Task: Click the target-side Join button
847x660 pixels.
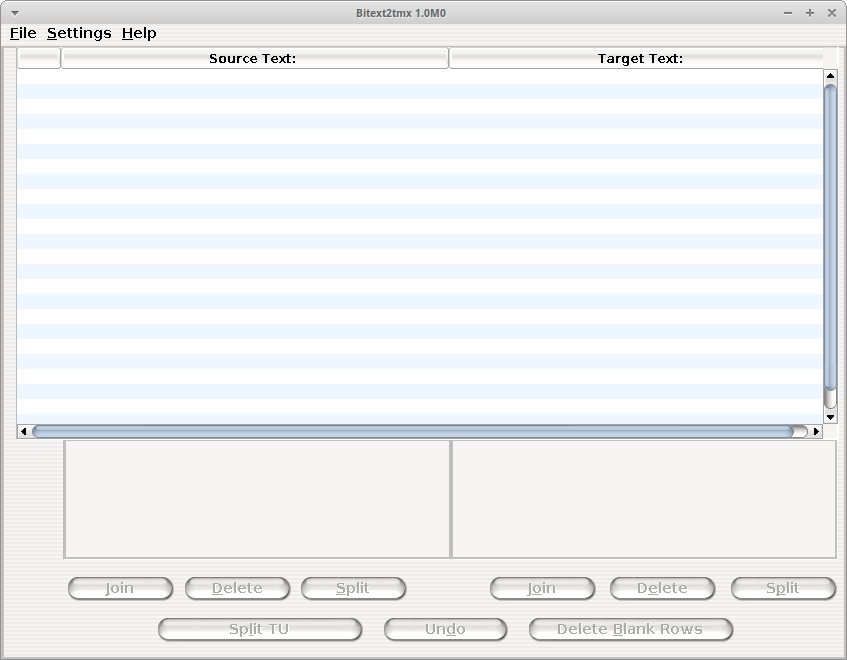Action: tap(542, 588)
